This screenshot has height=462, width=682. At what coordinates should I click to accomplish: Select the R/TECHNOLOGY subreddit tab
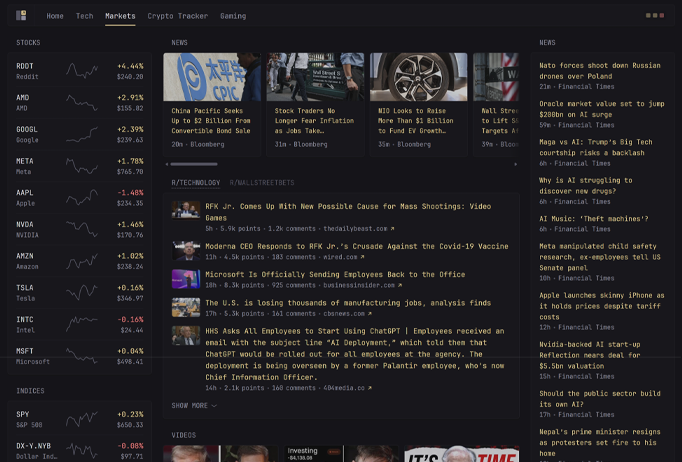[196, 183]
